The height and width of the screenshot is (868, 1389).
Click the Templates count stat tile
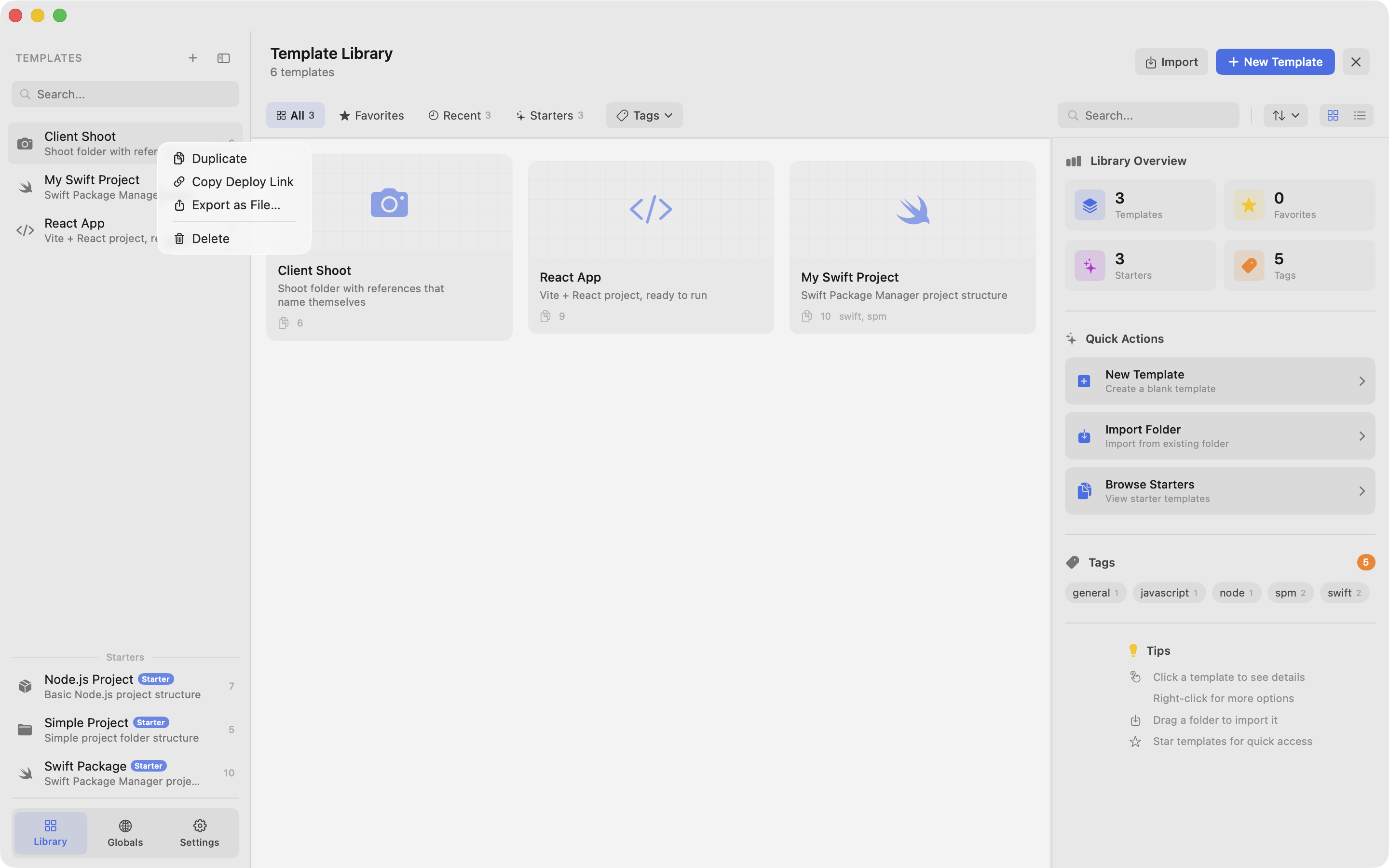point(1141,205)
